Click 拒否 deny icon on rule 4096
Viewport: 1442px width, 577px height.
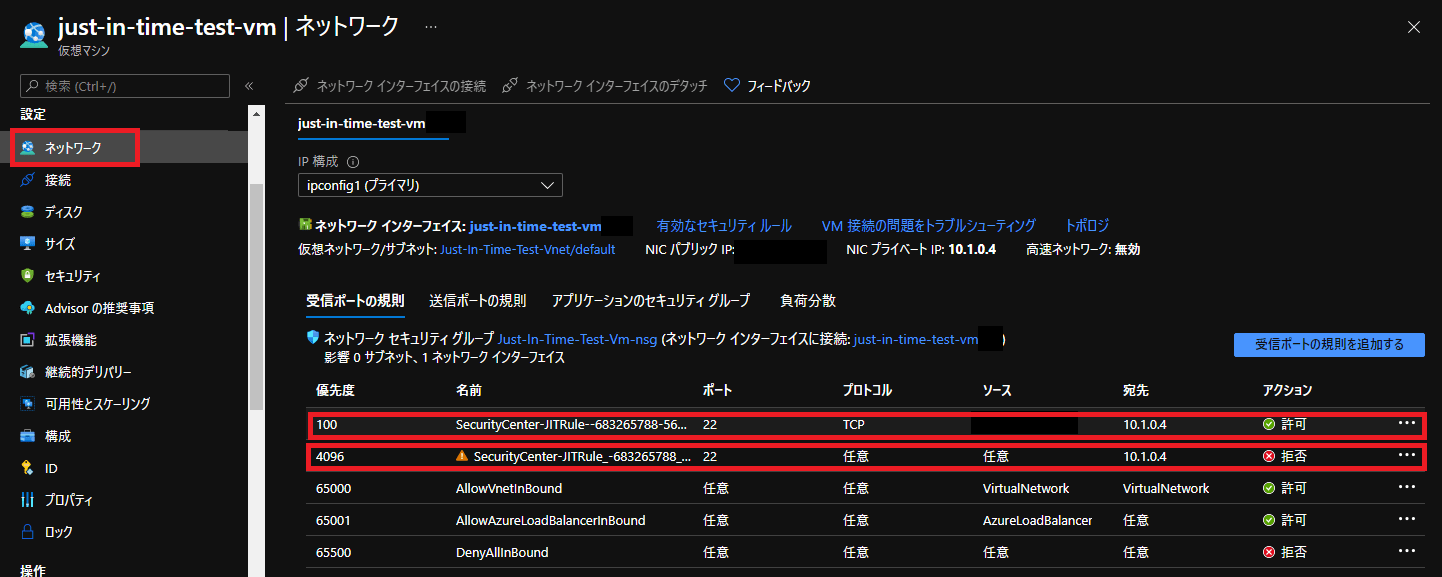pyautogui.click(x=1269, y=456)
